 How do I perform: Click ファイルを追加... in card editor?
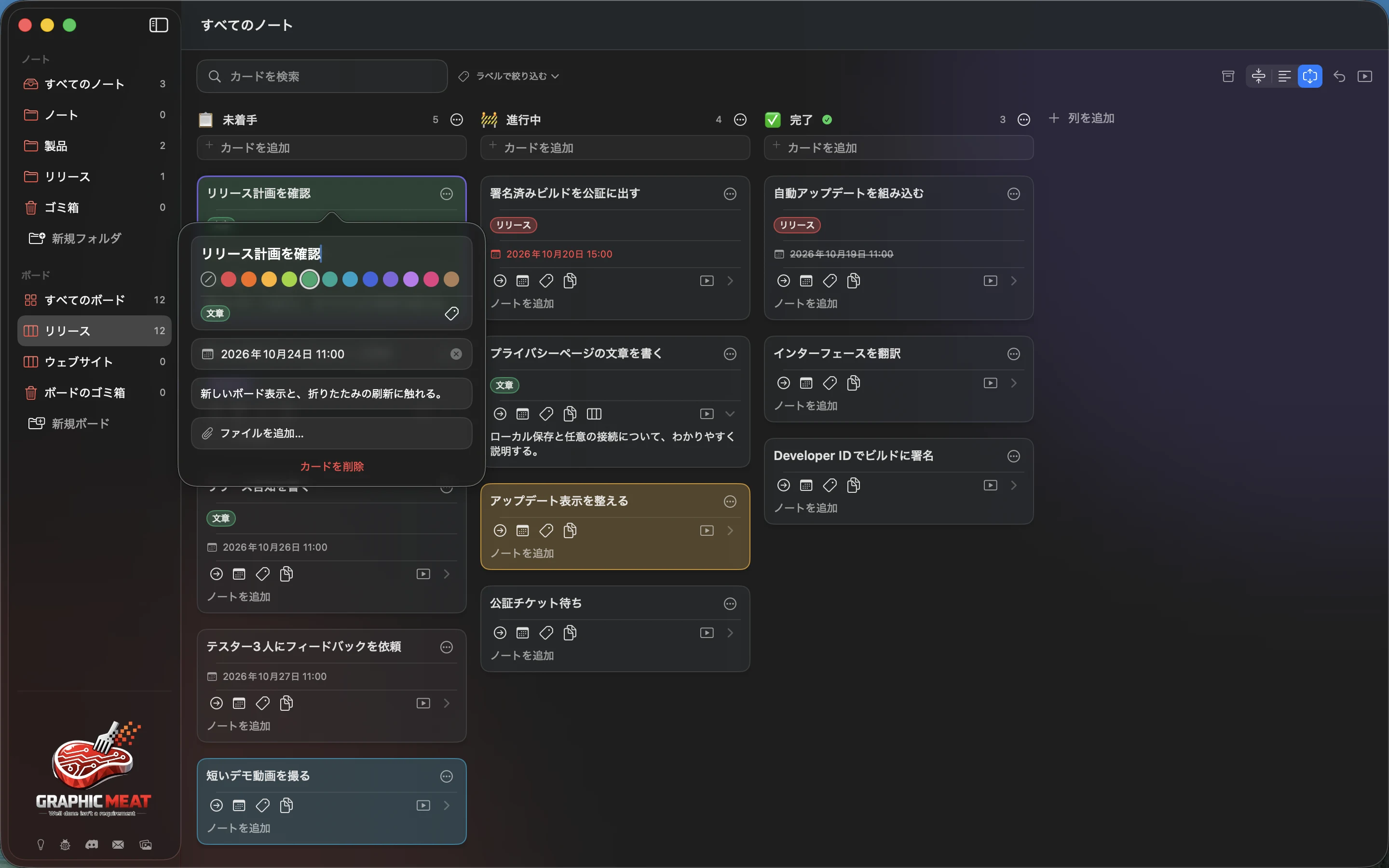(332, 434)
